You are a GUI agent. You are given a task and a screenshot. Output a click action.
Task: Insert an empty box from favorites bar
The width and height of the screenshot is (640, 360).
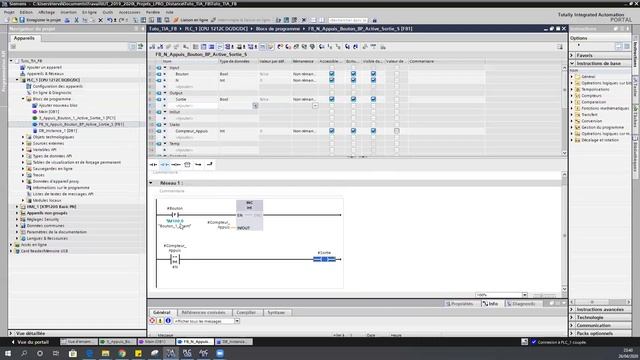point(187,164)
